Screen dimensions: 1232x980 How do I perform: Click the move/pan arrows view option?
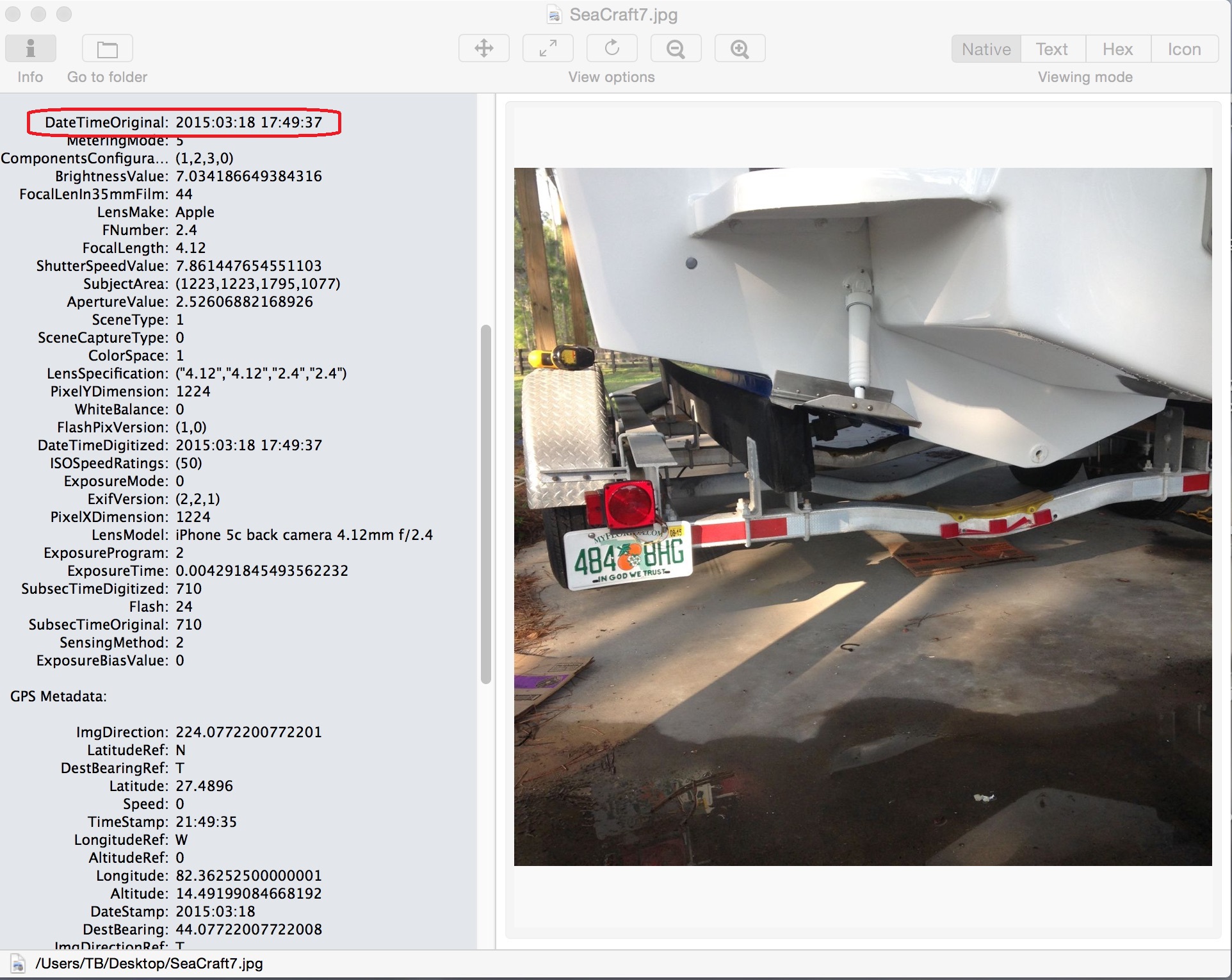(x=483, y=49)
